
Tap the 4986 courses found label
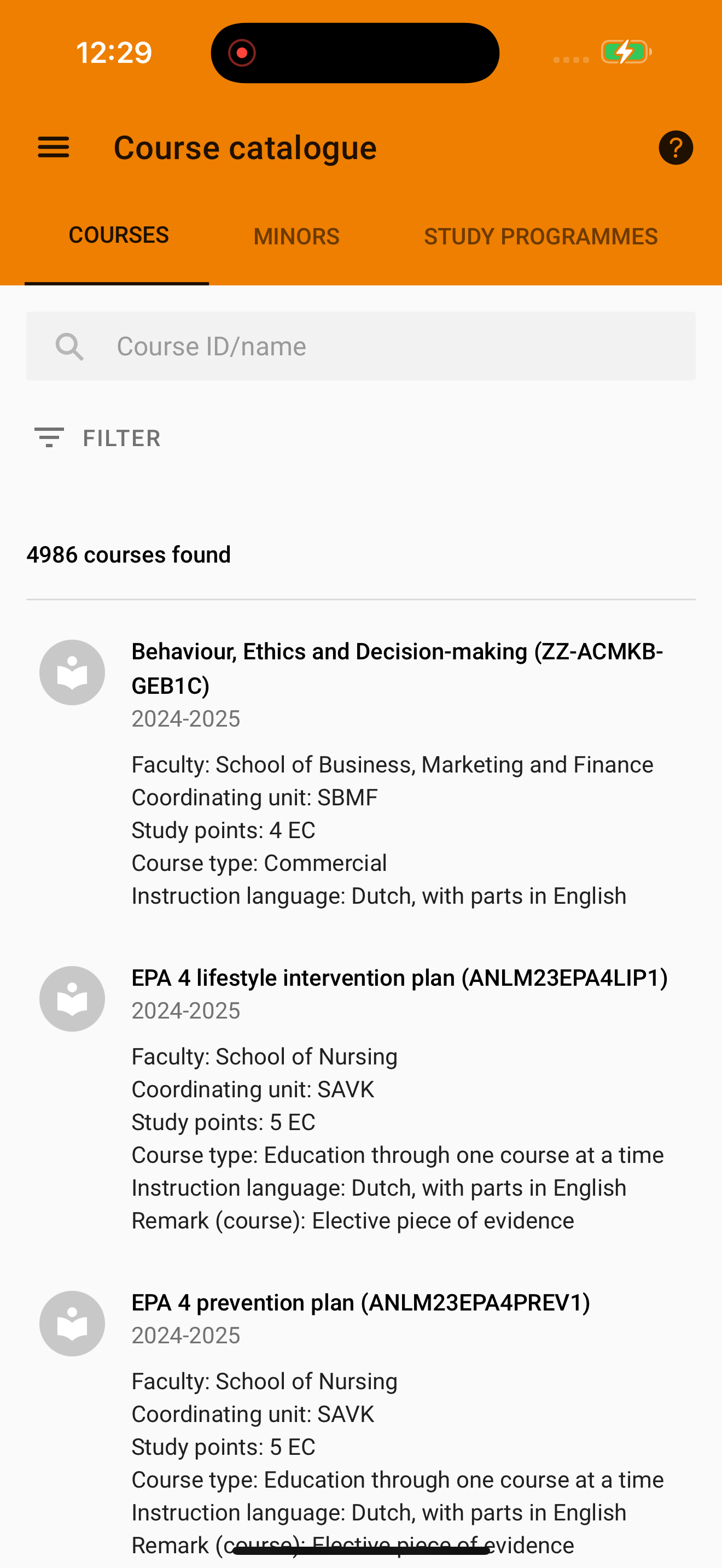129,554
